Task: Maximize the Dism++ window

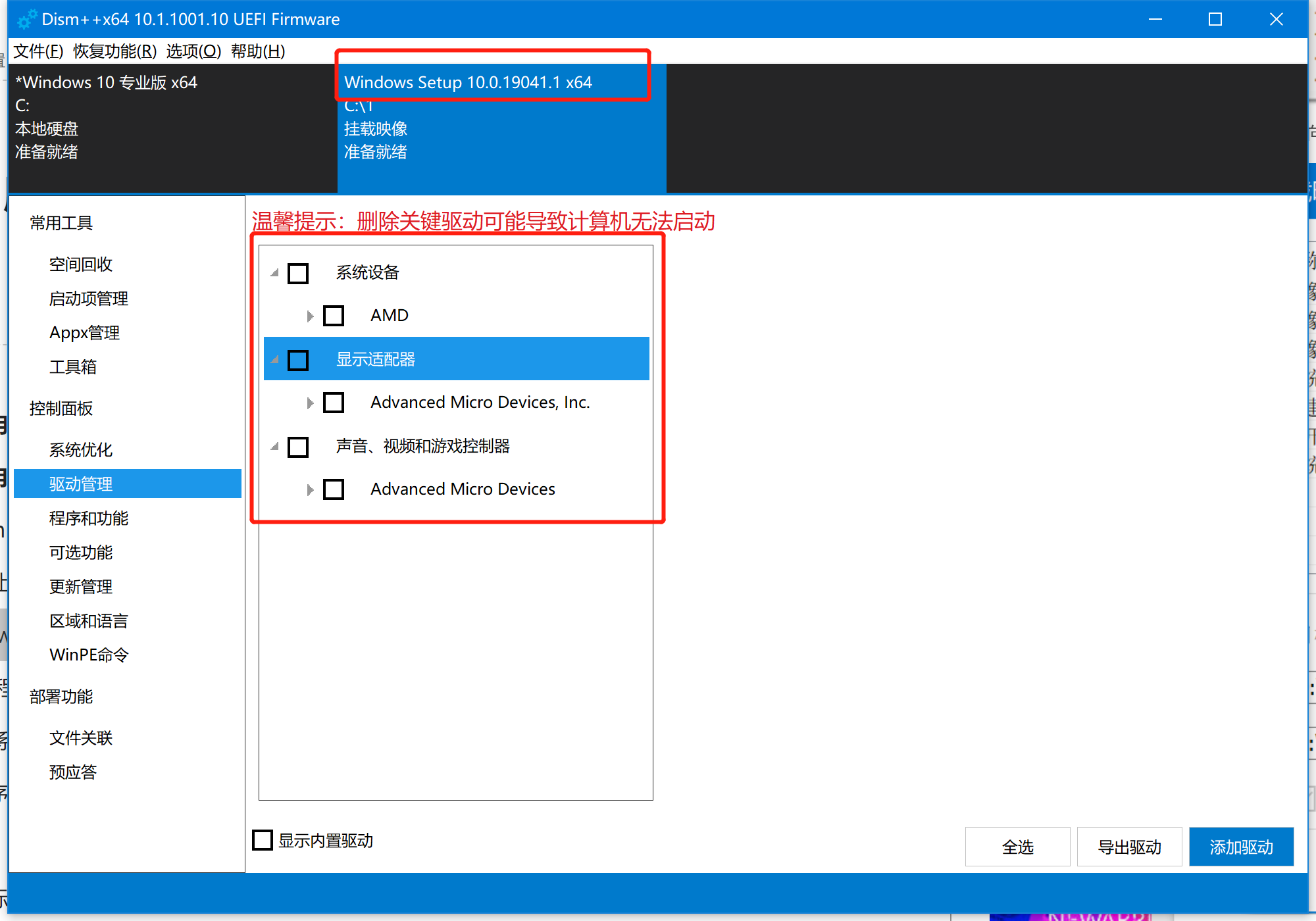Action: [1215, 19]
